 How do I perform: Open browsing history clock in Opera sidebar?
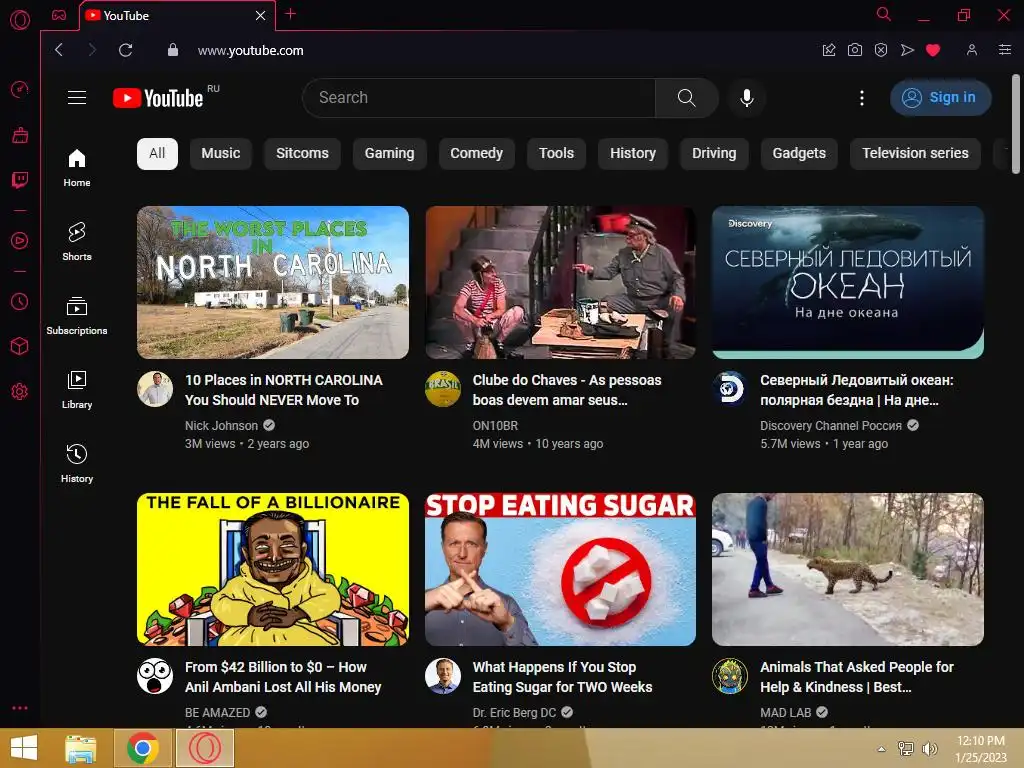click(20, 301)
